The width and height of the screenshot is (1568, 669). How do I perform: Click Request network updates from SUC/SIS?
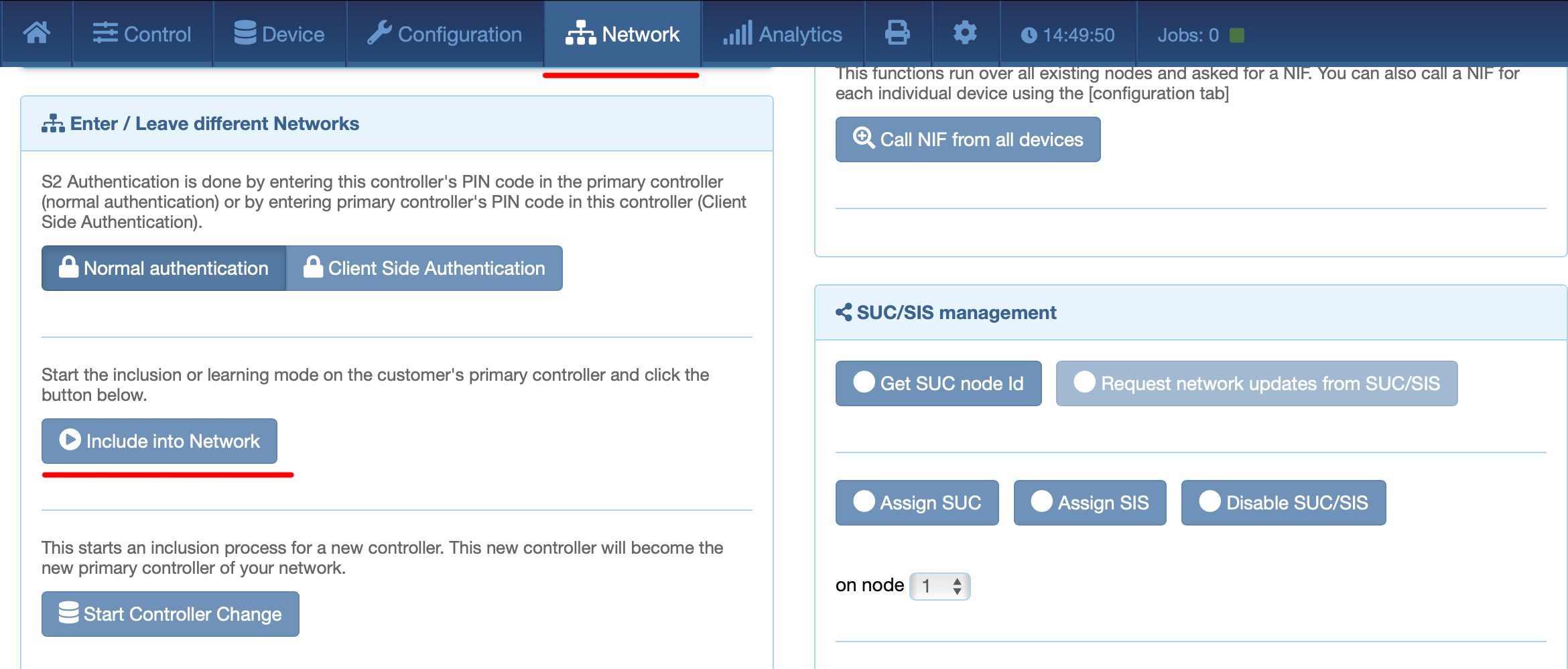(x=1256, y=383)
